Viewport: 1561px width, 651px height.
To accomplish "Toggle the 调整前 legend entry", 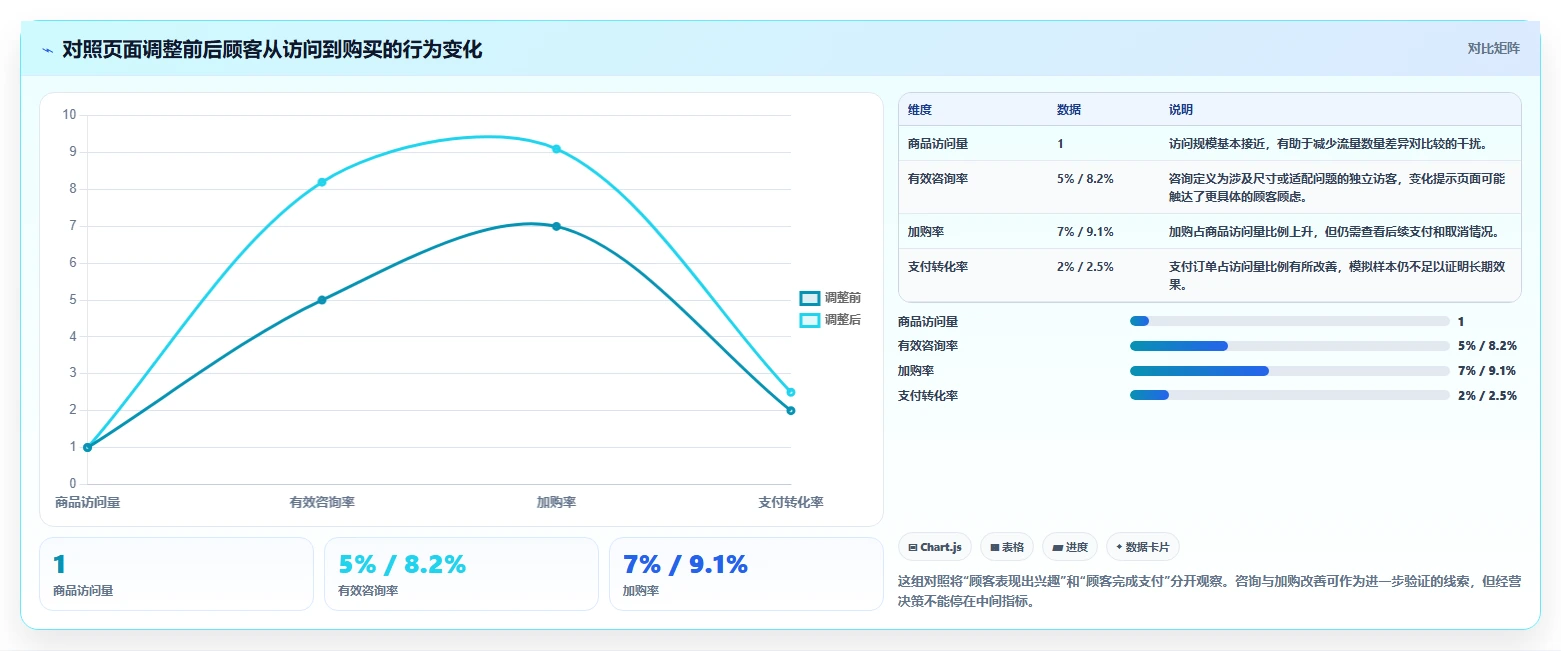I will pyautogui.click(x=830, y=298).
